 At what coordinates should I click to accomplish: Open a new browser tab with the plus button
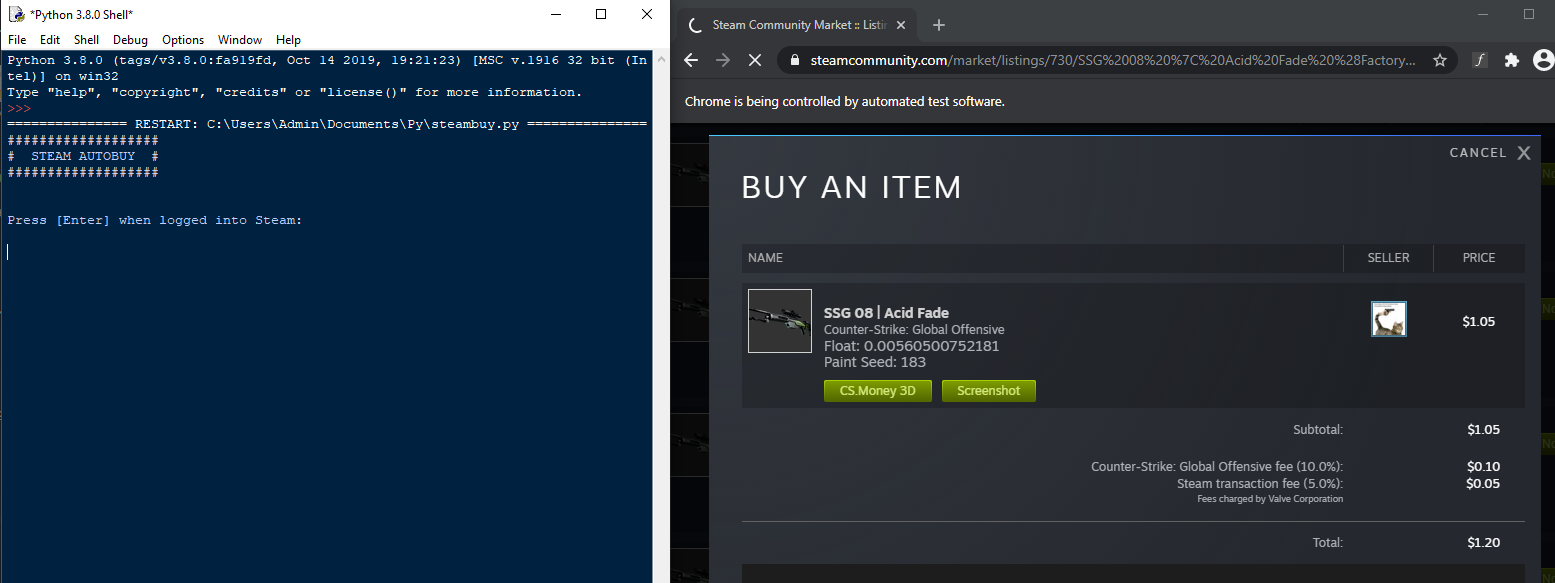coord(938,24)
